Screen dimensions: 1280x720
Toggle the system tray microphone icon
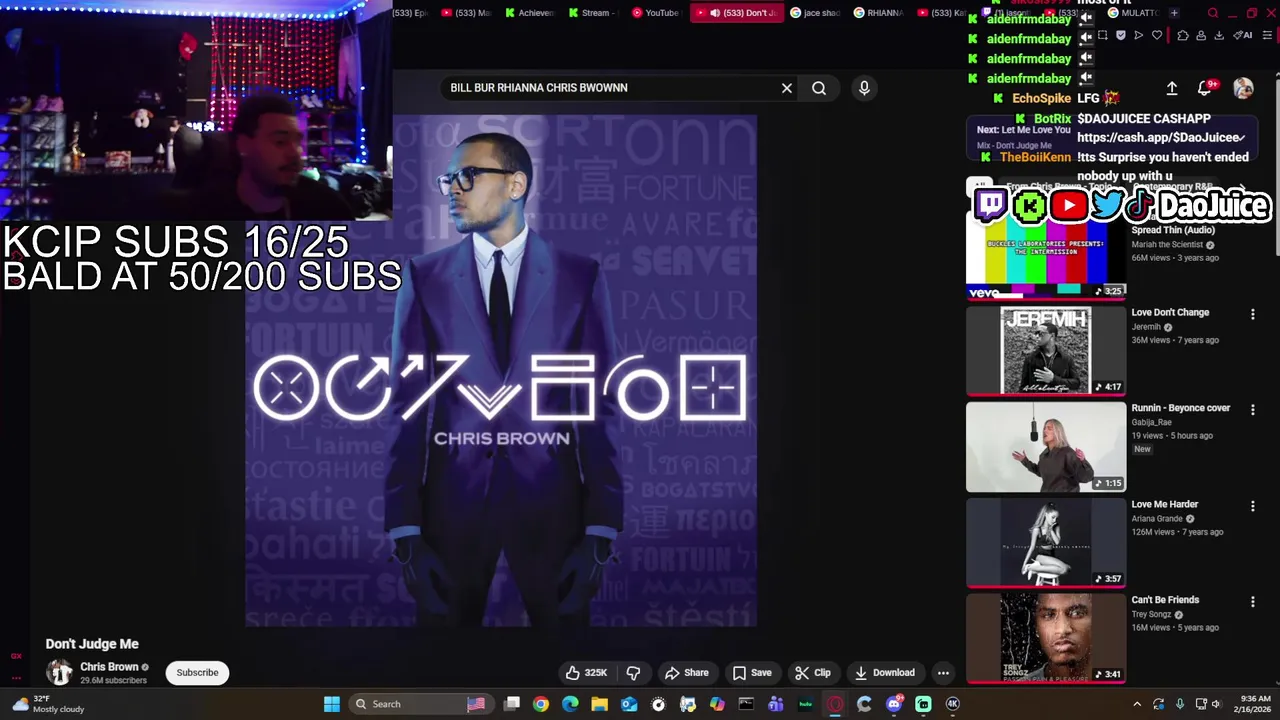(x=1180, y=704)
